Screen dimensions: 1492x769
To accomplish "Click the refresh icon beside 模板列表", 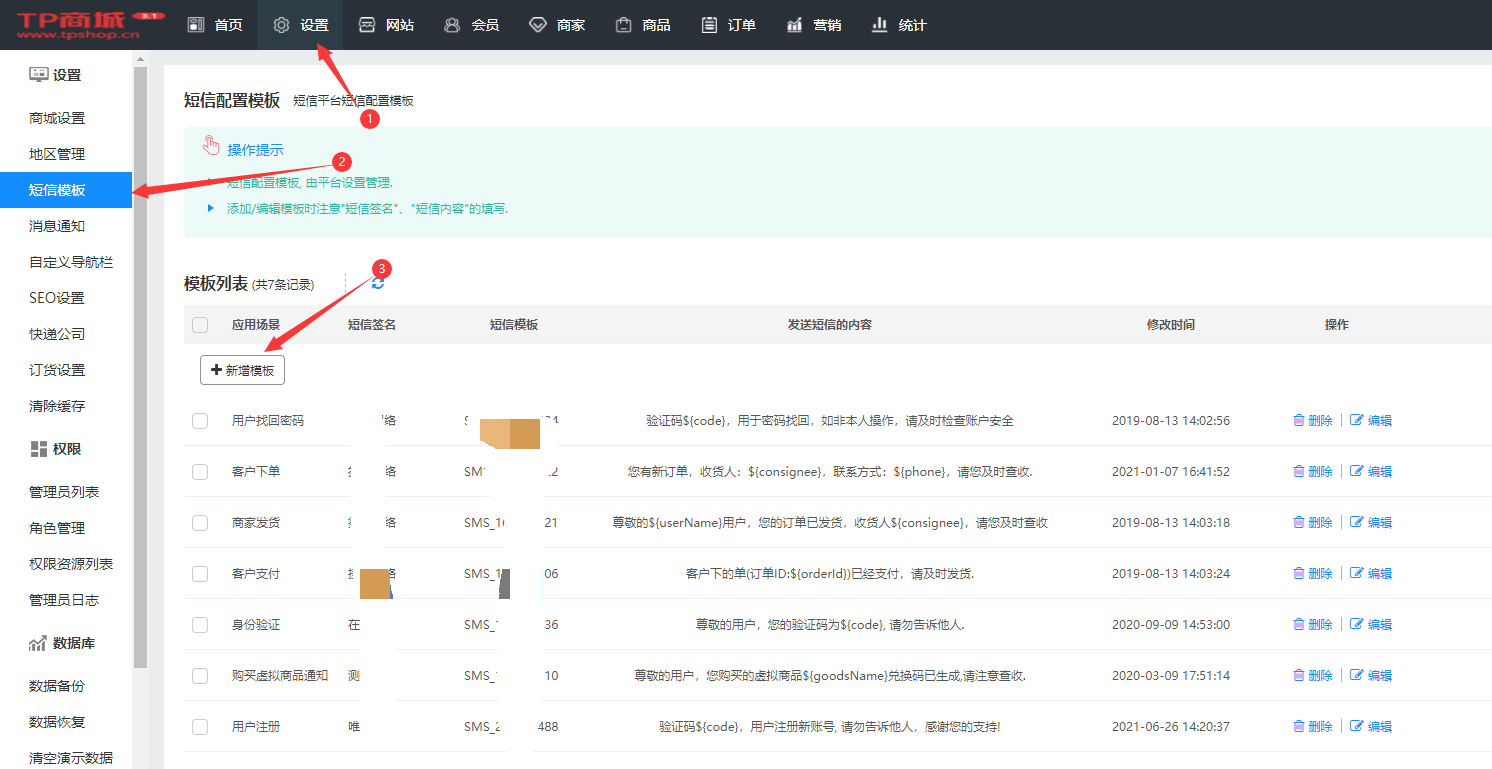I will click(x=377, y=284).
